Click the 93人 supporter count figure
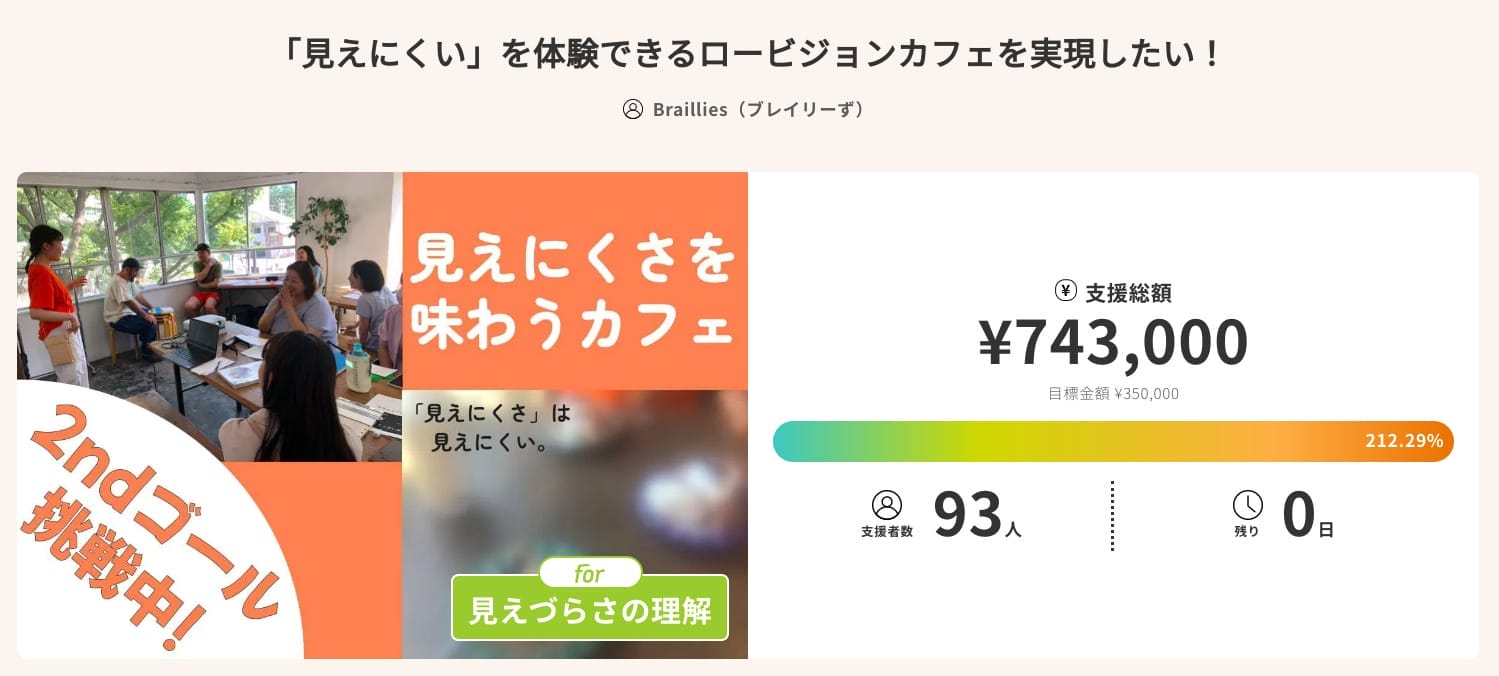The image size is (1499, 676). coord(975,514)
